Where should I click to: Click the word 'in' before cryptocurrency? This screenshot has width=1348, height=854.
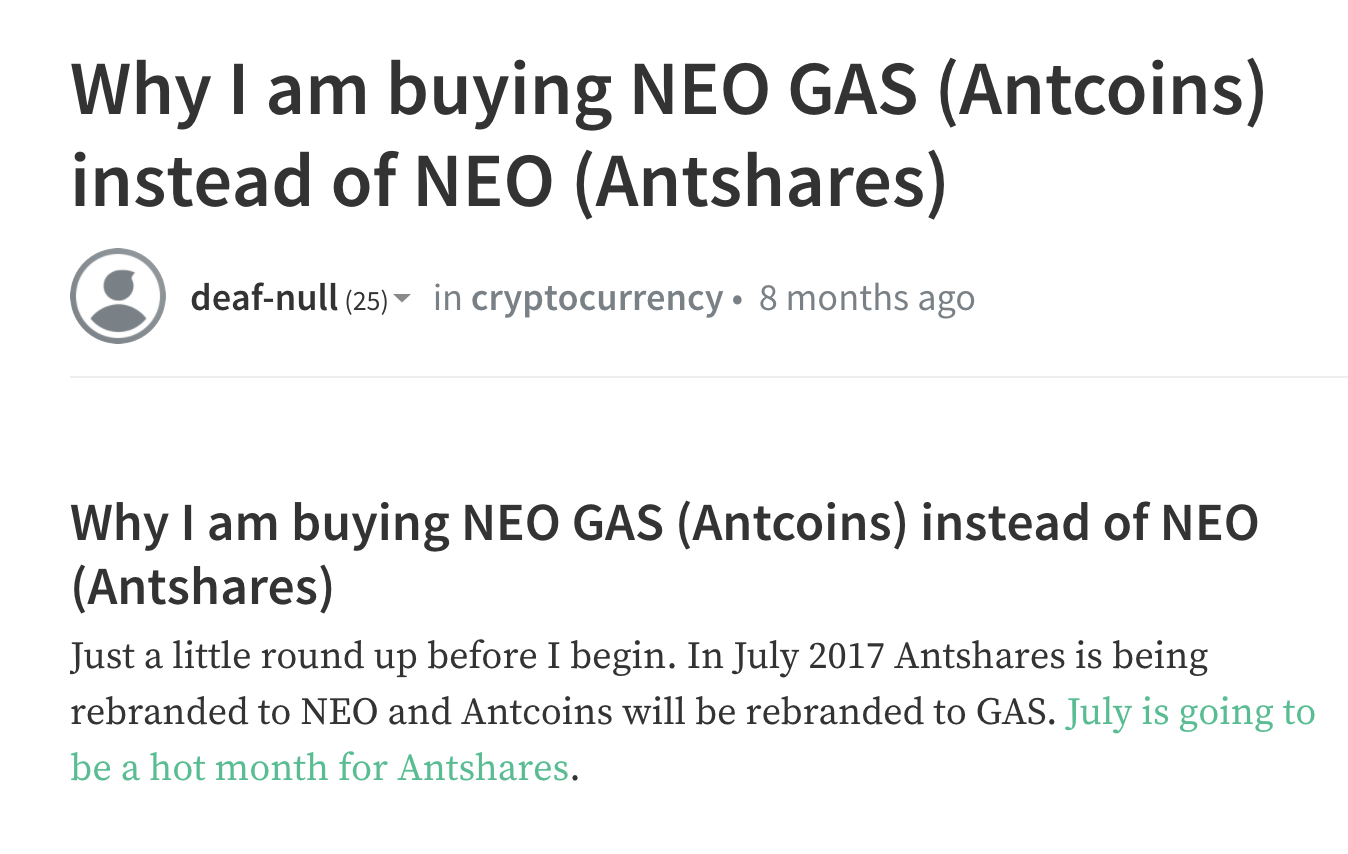click(x=447, y=298)
